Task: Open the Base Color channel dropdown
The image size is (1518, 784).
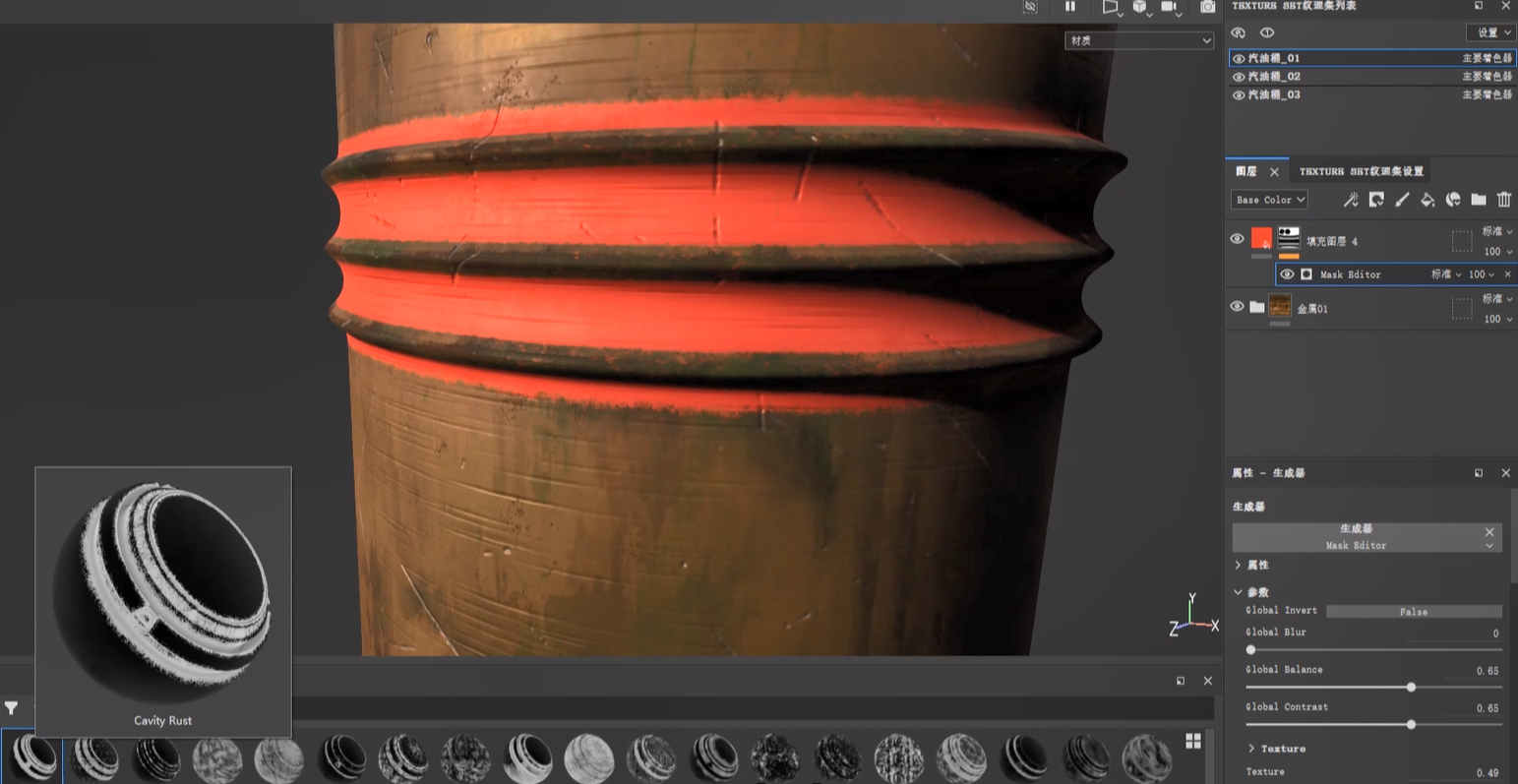Action: tap(1269, 200)
